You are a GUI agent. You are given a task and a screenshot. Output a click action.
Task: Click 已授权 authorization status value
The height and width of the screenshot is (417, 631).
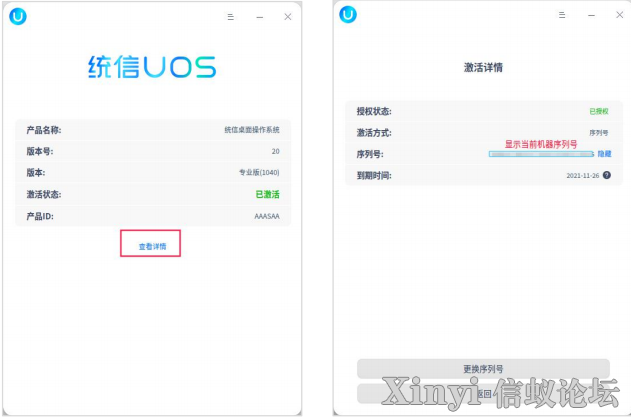click(x=599, y=111)
